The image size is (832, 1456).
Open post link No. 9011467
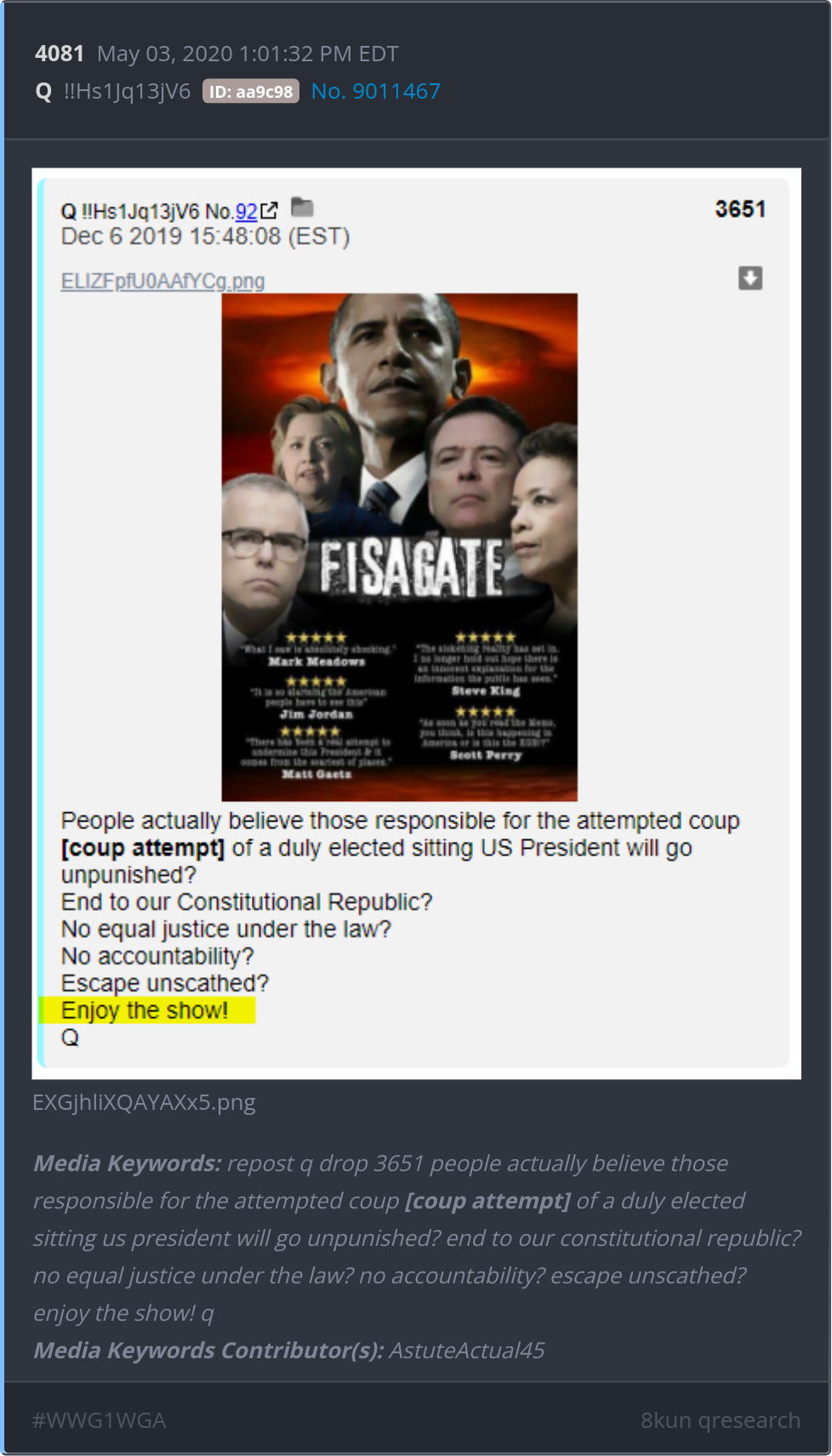click(x=376, y=91)
